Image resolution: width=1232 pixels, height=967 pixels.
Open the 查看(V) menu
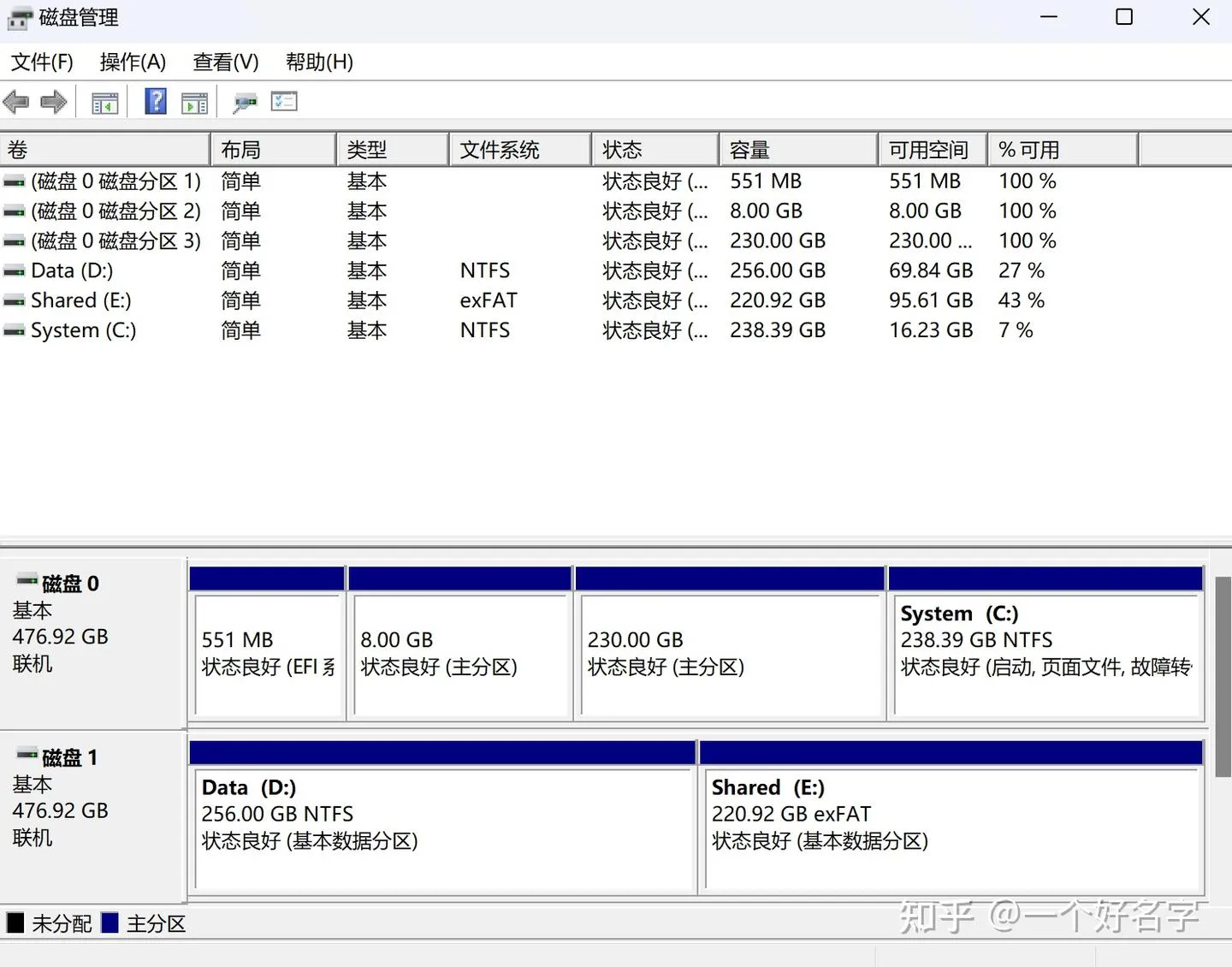coord(226,62)
